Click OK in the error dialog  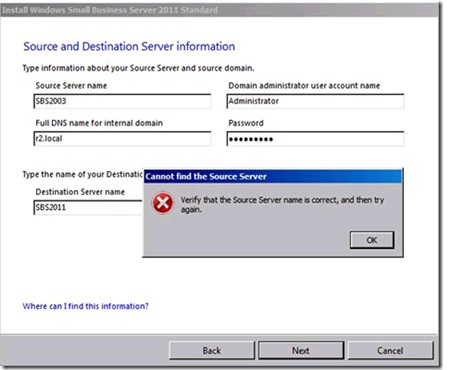click(372, 240)
